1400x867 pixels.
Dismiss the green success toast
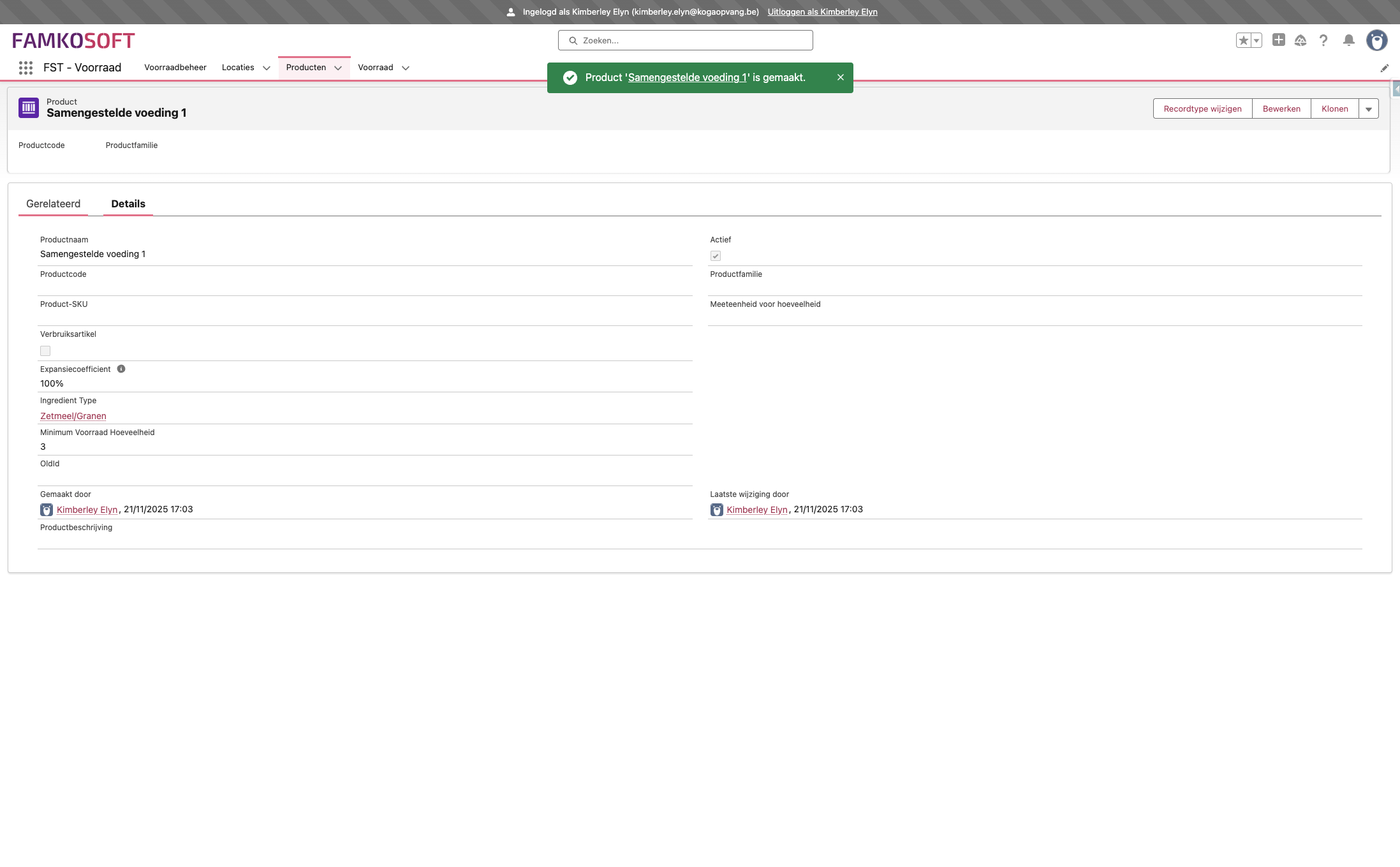coord(840,77)
